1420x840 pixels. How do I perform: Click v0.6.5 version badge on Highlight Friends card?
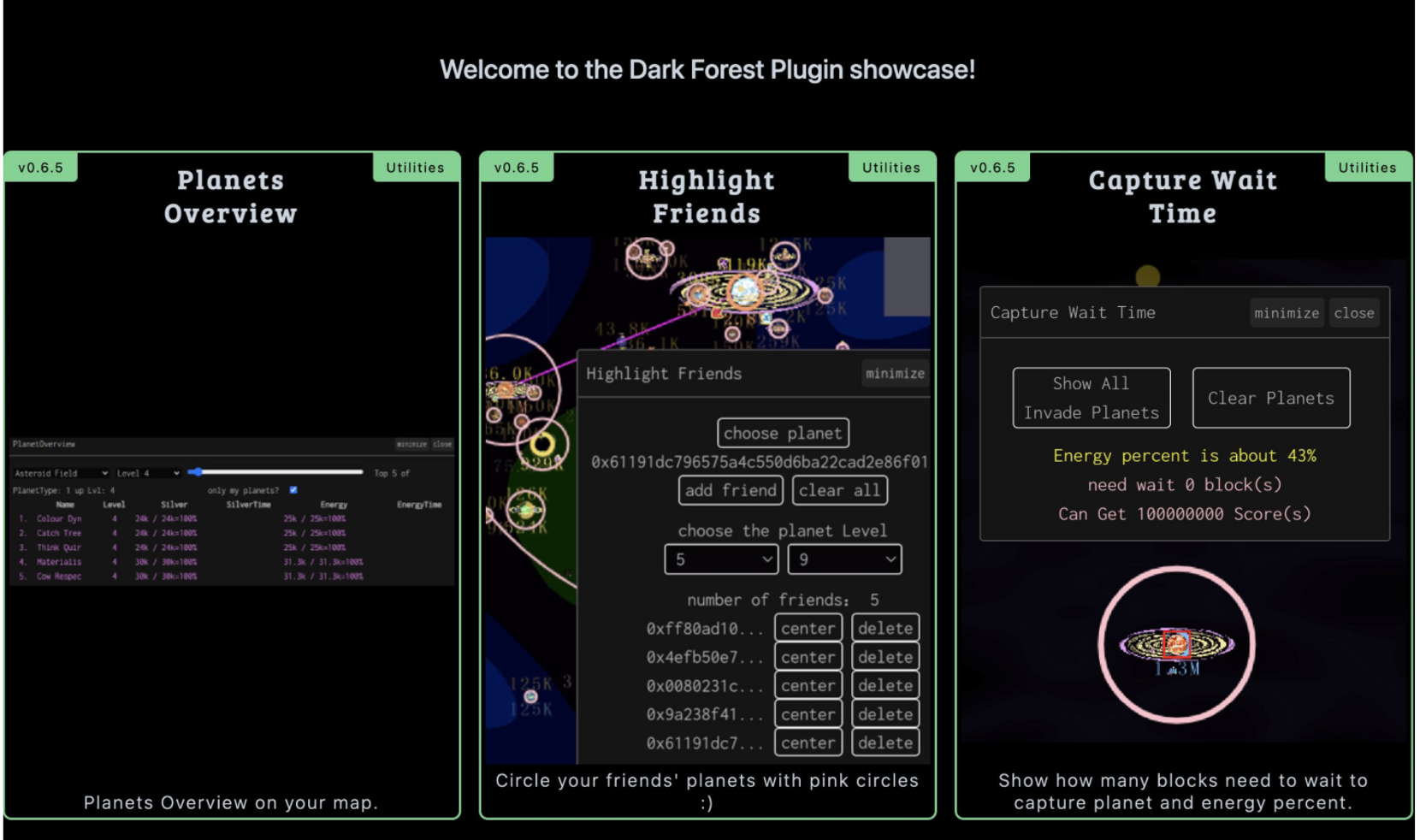pyautogui.click(x=517, y=168)
